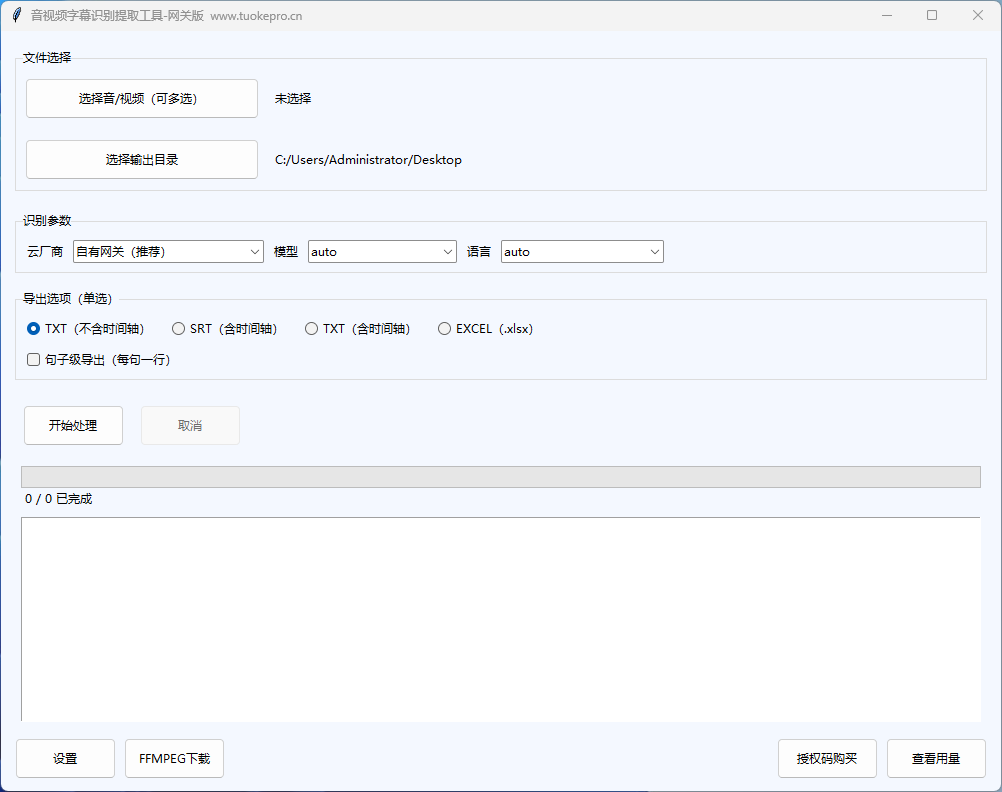Click the output path text C:/Users/Administrator/Desktop
This screenshot has width=1002, height=792.
(368, 159)
